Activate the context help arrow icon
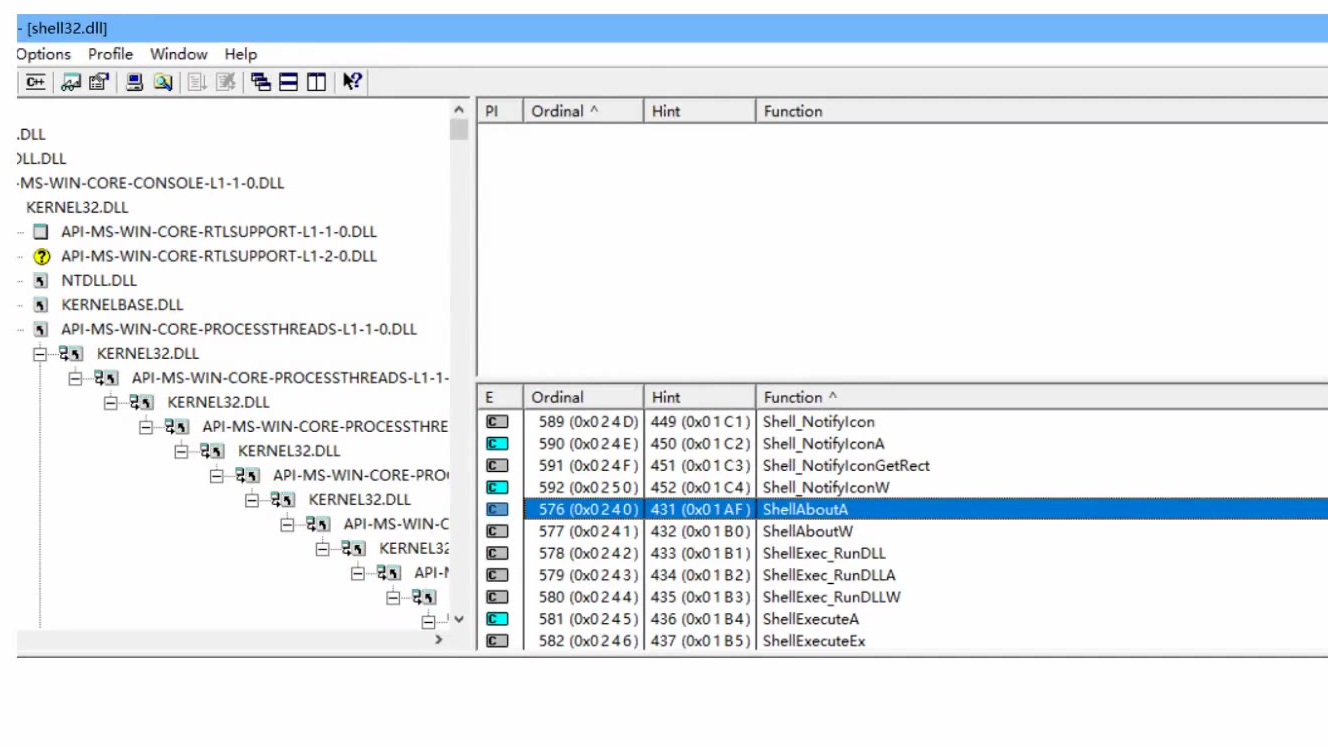 [x=351, y=83]
